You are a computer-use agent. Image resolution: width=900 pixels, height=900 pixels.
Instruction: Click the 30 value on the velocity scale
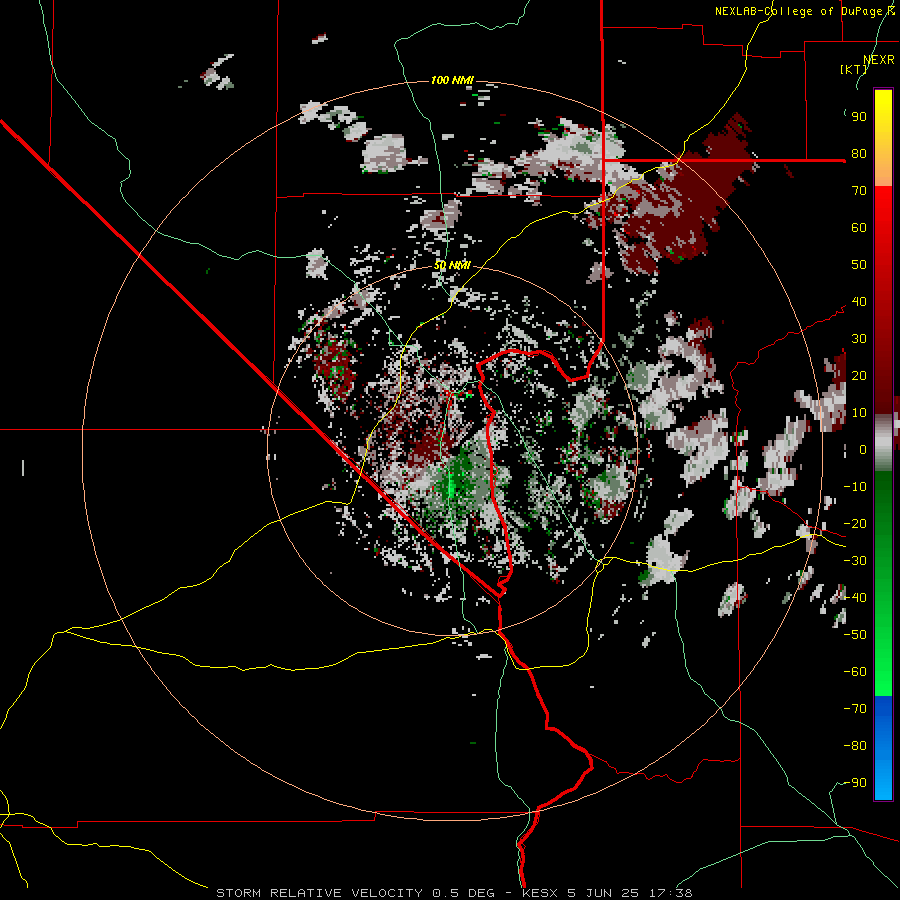(x=859, y=339)
